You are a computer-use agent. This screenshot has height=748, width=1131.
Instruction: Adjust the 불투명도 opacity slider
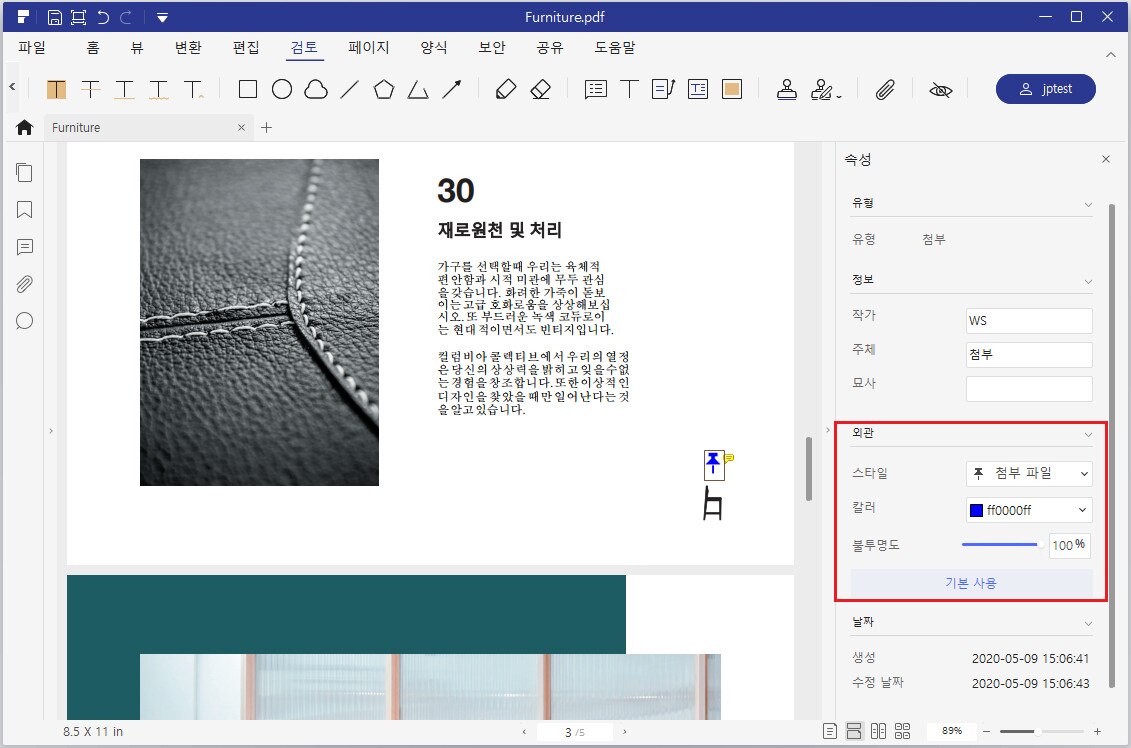(x=1003, y=545)
